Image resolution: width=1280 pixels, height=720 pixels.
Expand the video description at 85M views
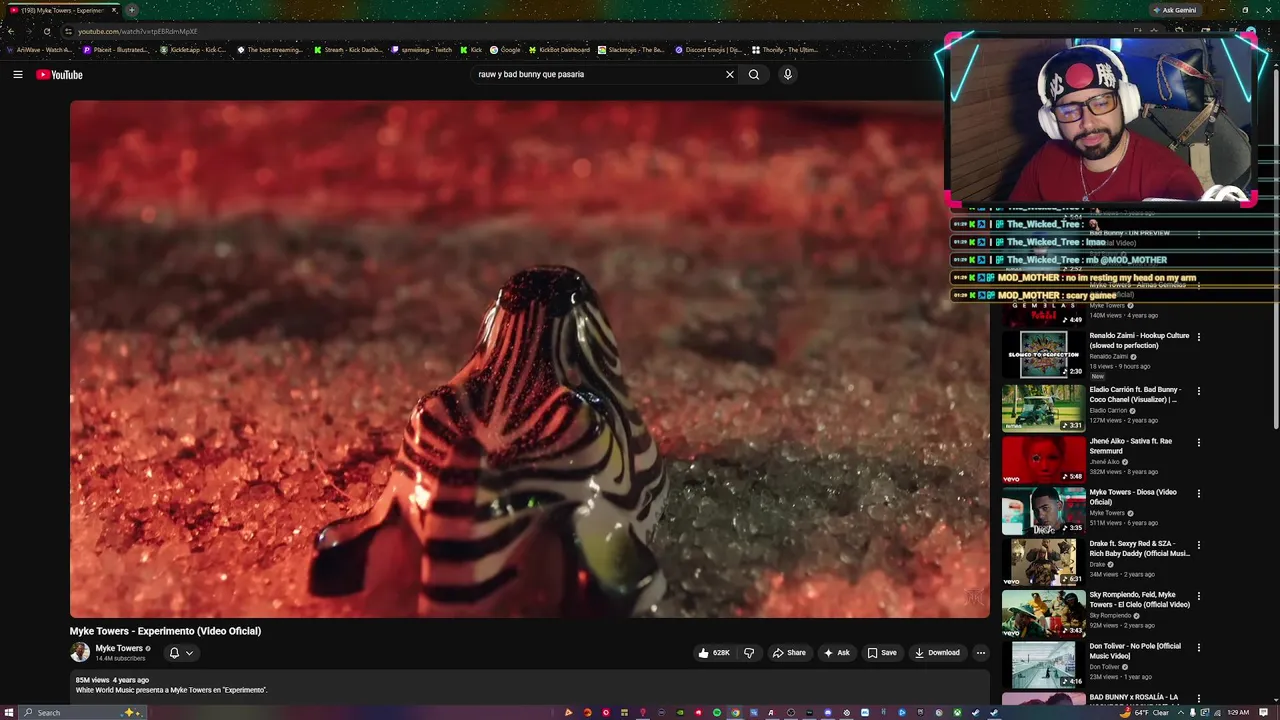(530, 685)
